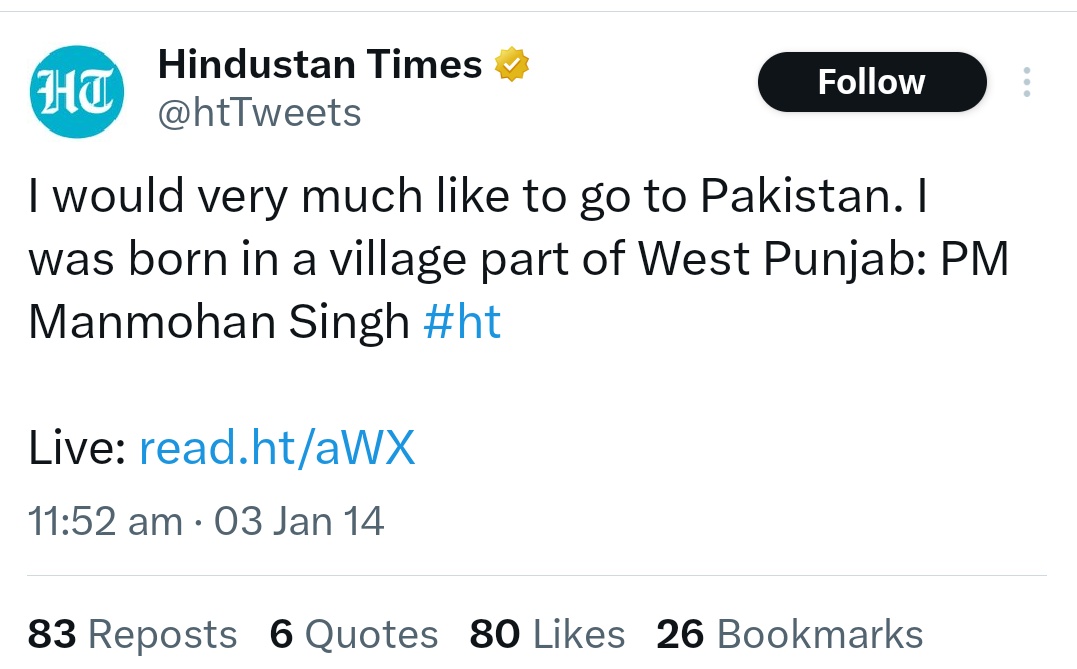Viewport: 1077px width, 669px height.
Task: Show the 80 Likes list
Action: [x=547, y=634]
